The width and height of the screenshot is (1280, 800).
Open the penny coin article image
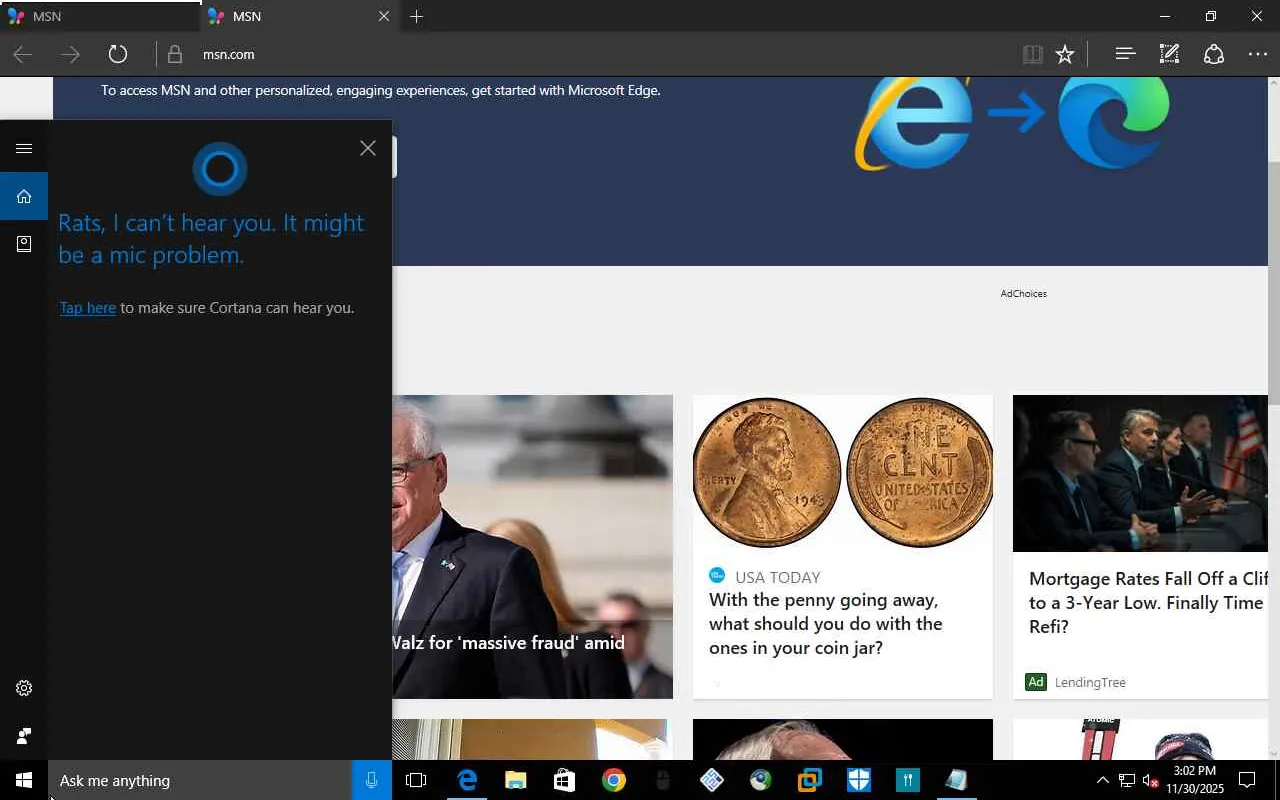(x=843, y=473)
